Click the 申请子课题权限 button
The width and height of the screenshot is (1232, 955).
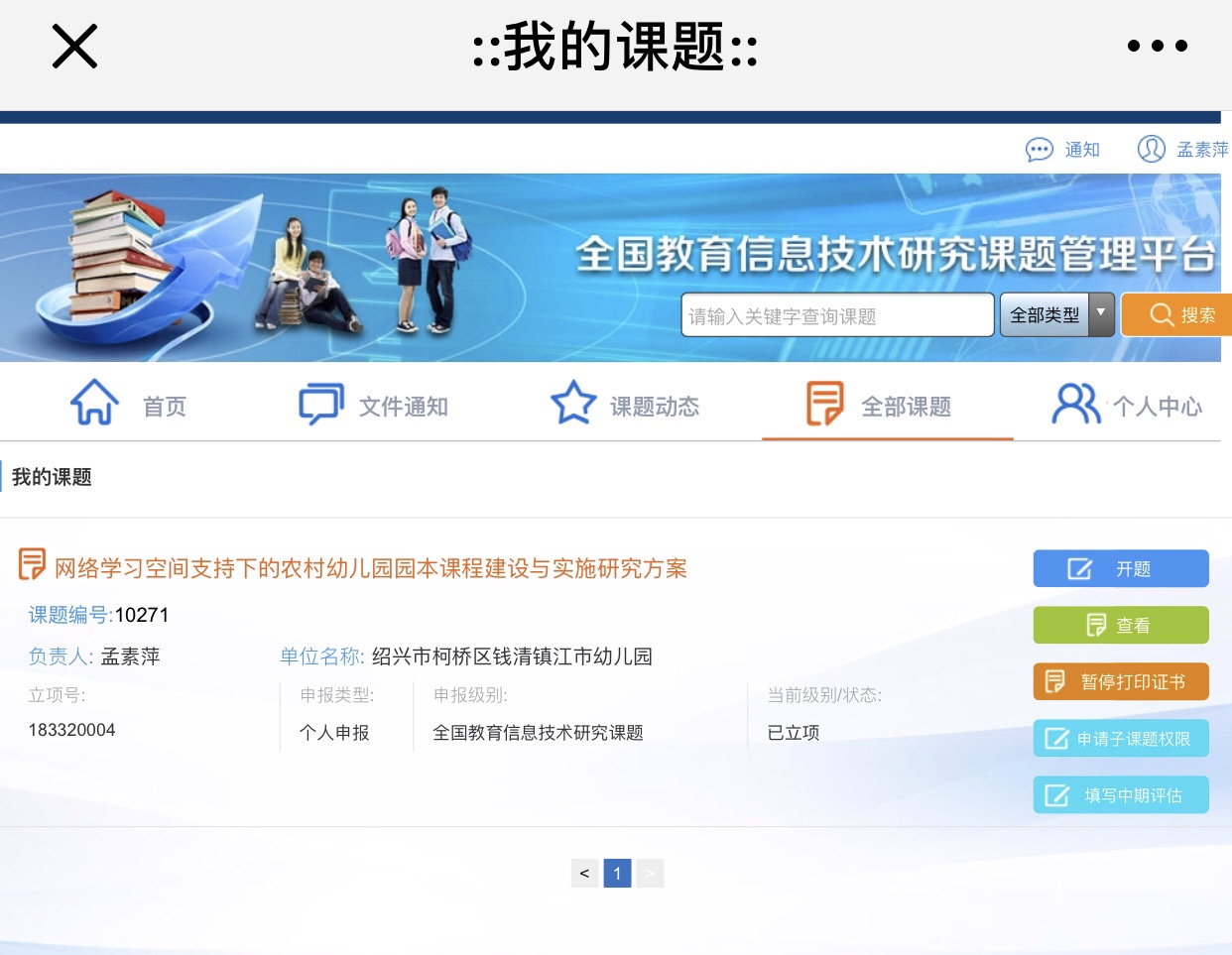click(1121, 738)
